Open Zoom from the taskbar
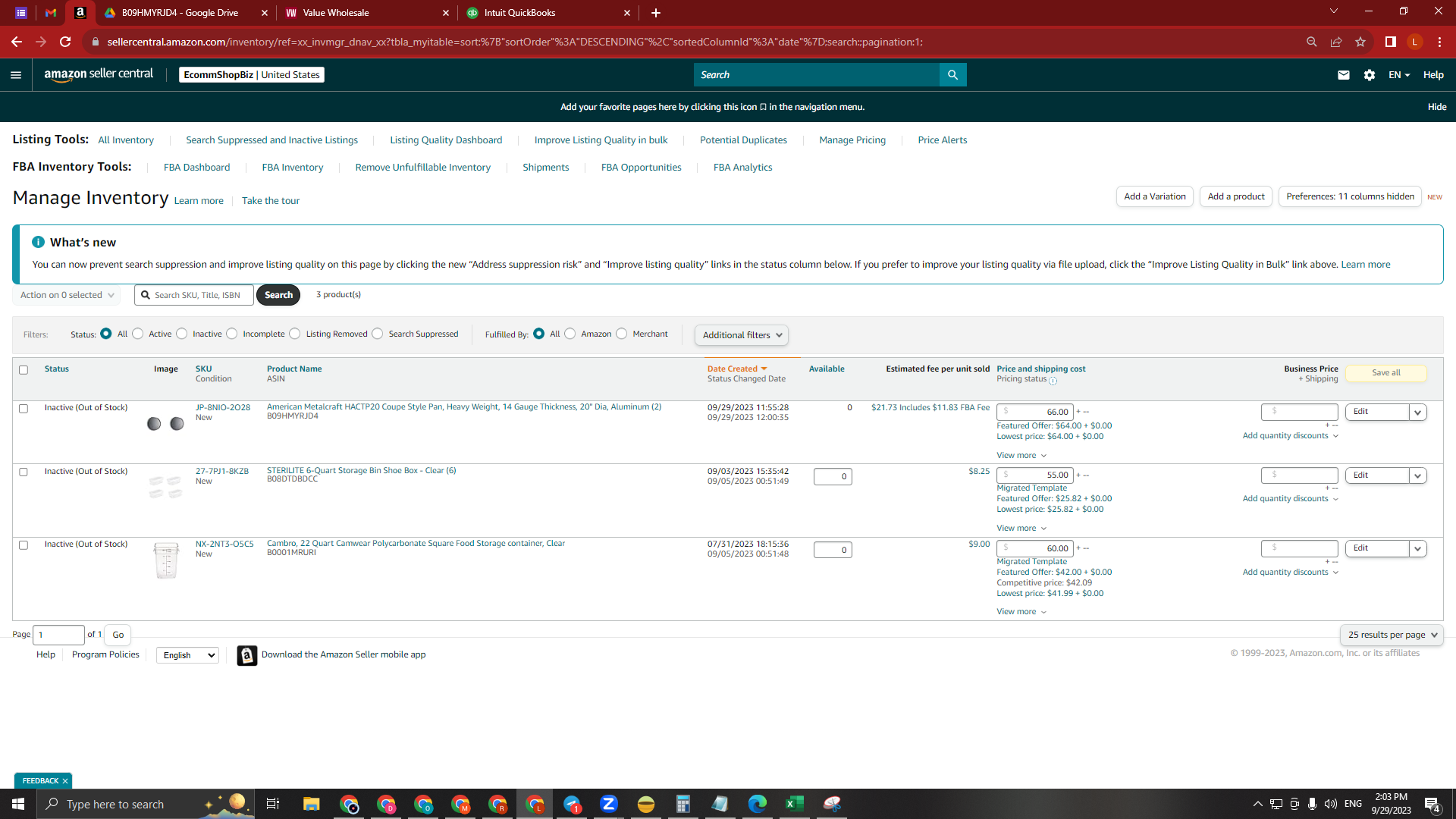Image resolution: width=1456 pixels, height=819 pixels. 609,804
